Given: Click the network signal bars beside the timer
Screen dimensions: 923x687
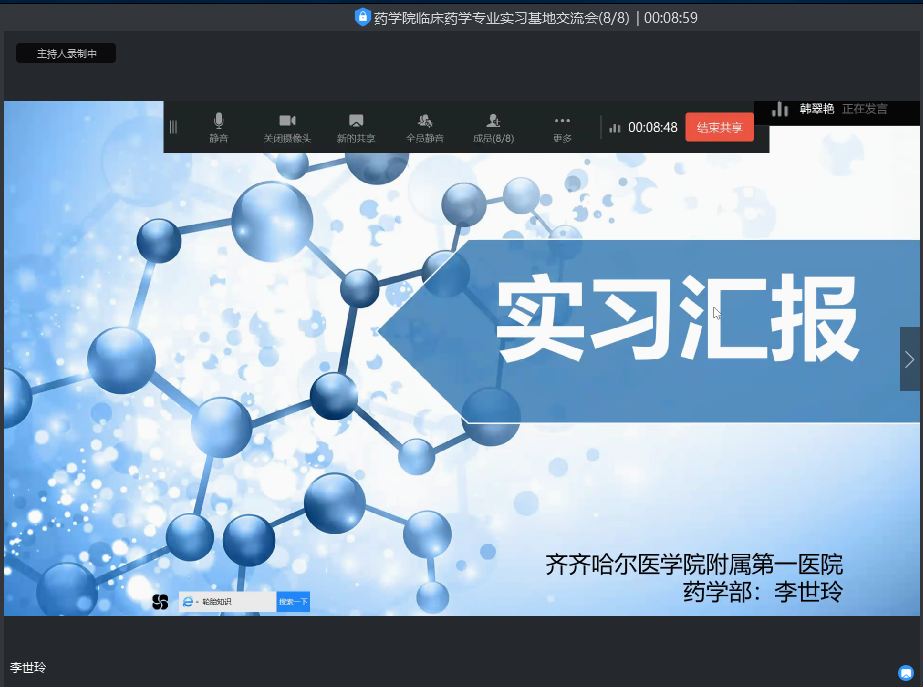Looking at the screenshot, I should (x=615, y=128).
